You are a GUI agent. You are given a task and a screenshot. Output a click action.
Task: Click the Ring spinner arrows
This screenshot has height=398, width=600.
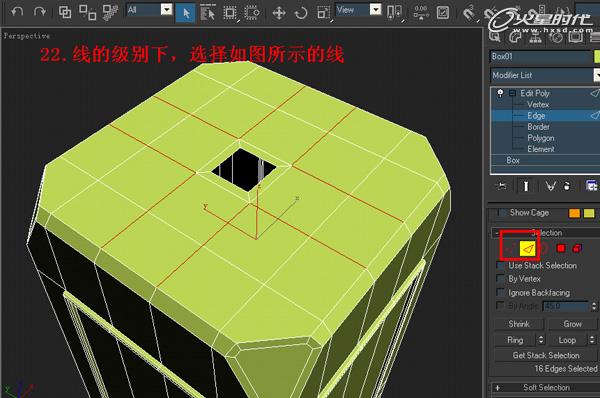541,340
